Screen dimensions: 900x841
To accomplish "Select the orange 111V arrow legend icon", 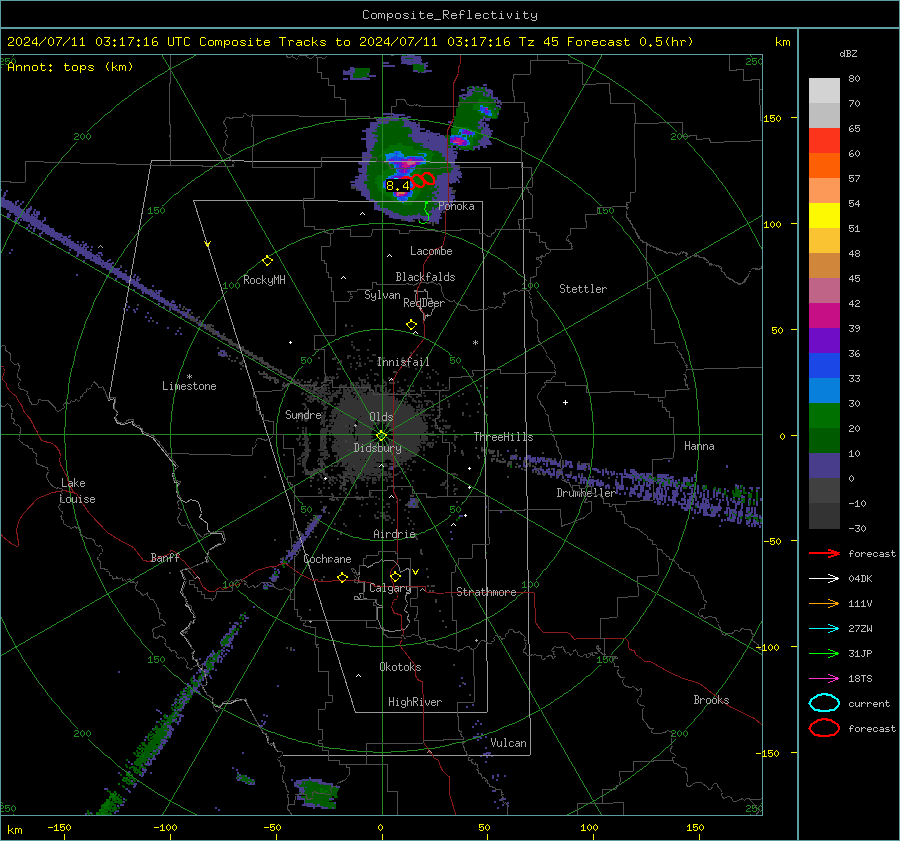I will tap(824, 603).
